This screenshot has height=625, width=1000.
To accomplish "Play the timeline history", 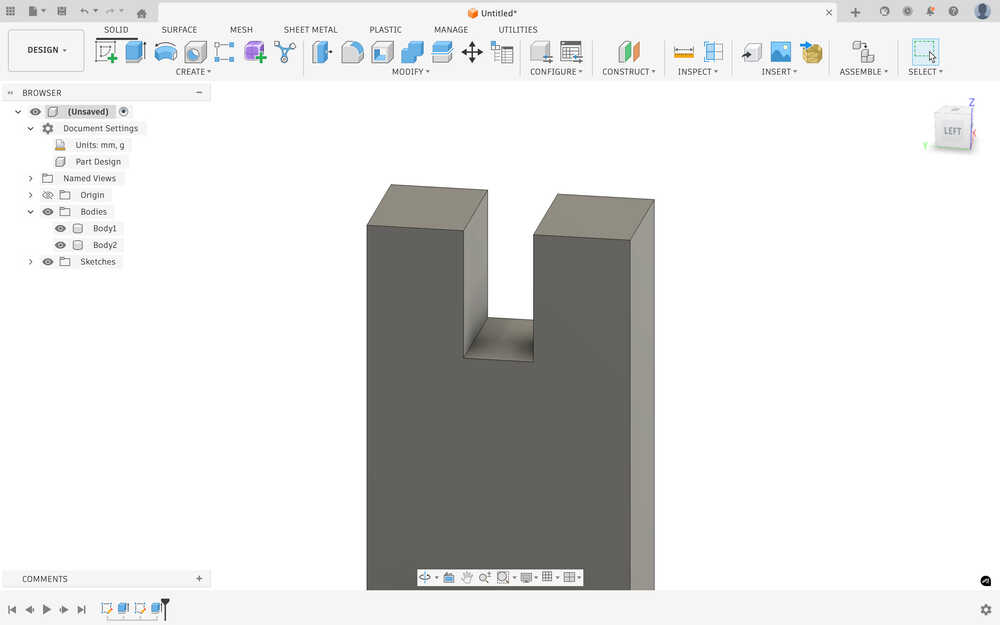I will 47,609.
